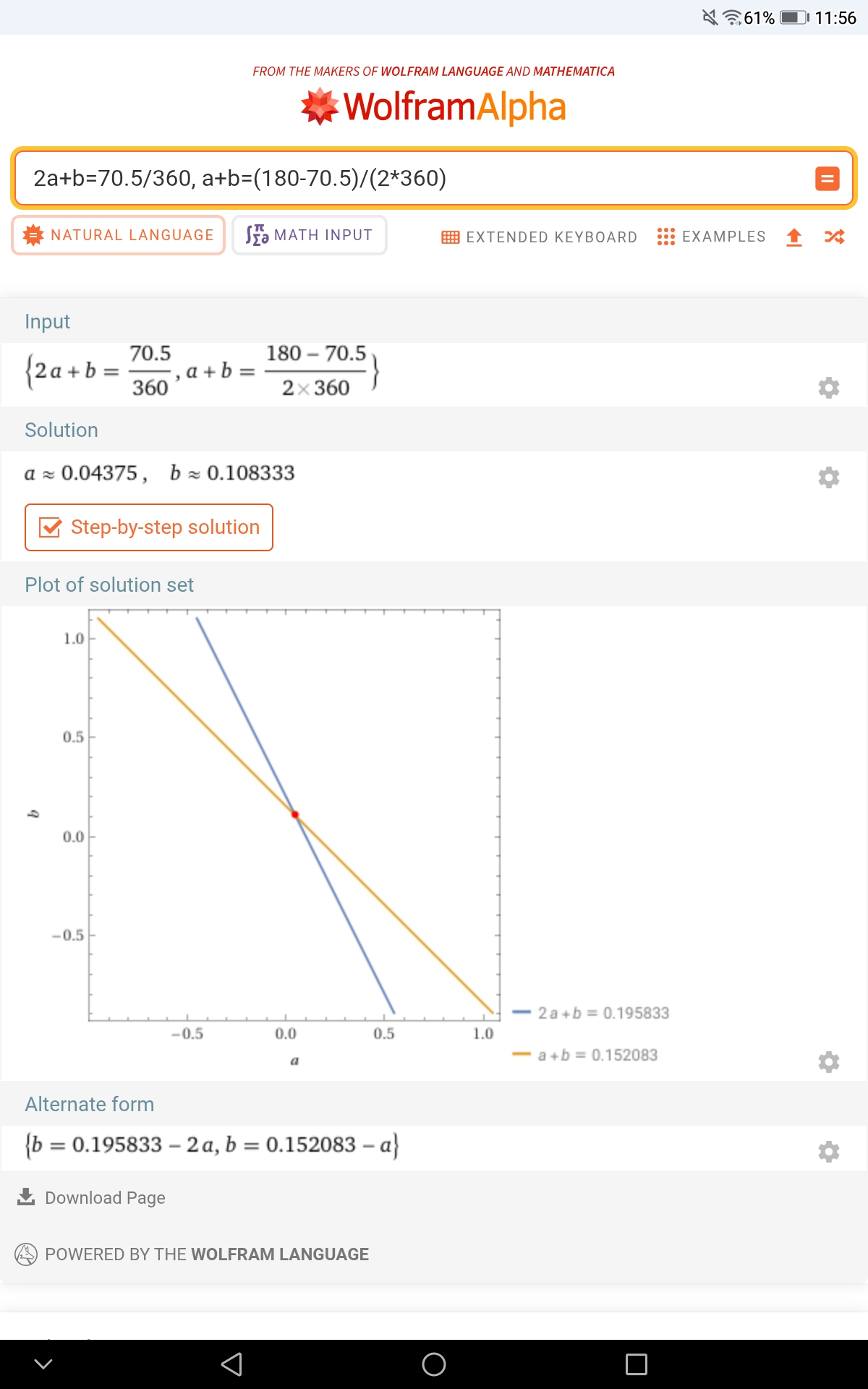Open the Examples menu
868x1389 pixels.
[711, 237]
